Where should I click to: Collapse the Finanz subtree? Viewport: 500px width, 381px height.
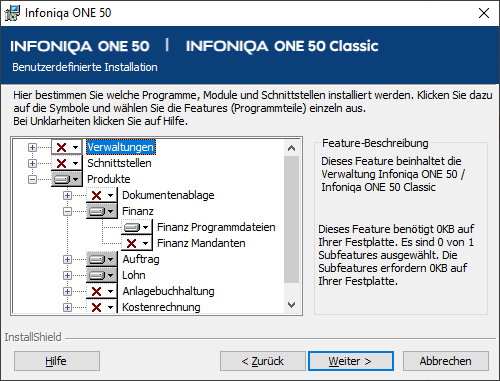point(67,211)
